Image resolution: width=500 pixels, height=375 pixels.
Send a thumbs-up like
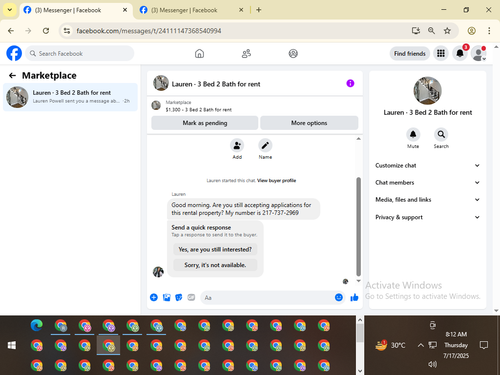(x=354, y=297)
